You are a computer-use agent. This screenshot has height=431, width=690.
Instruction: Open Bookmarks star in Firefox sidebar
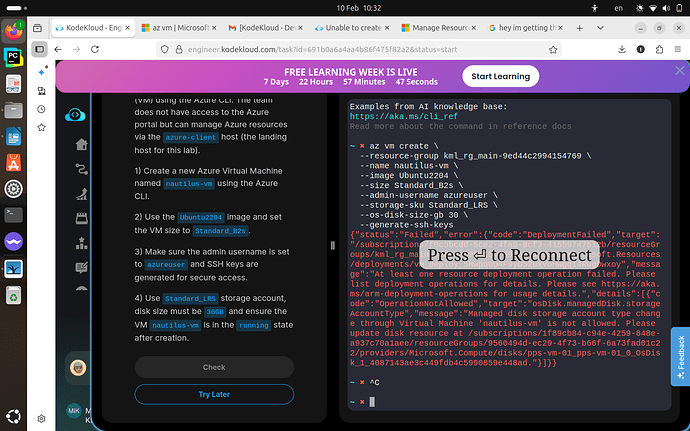tap(41, 128)
